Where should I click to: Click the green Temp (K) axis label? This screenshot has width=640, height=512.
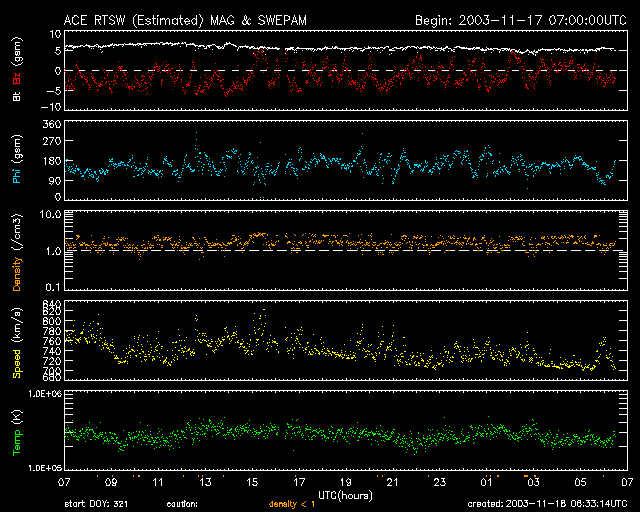[17, 432]
